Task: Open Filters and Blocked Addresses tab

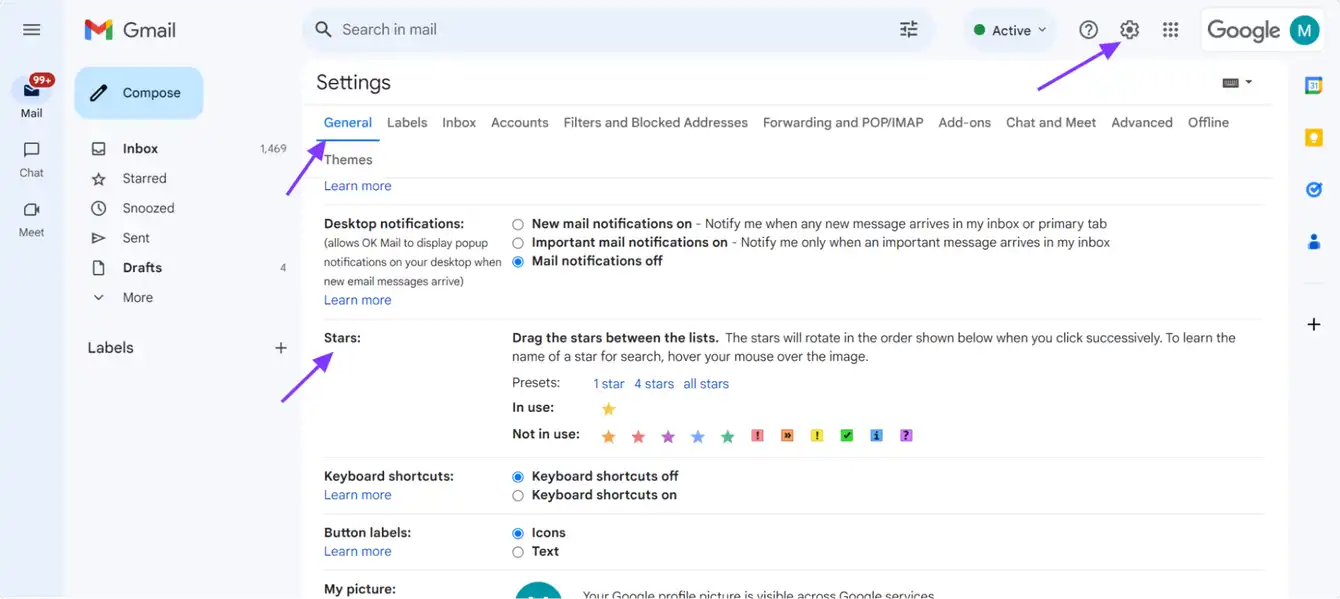Action: pos(655,122)
